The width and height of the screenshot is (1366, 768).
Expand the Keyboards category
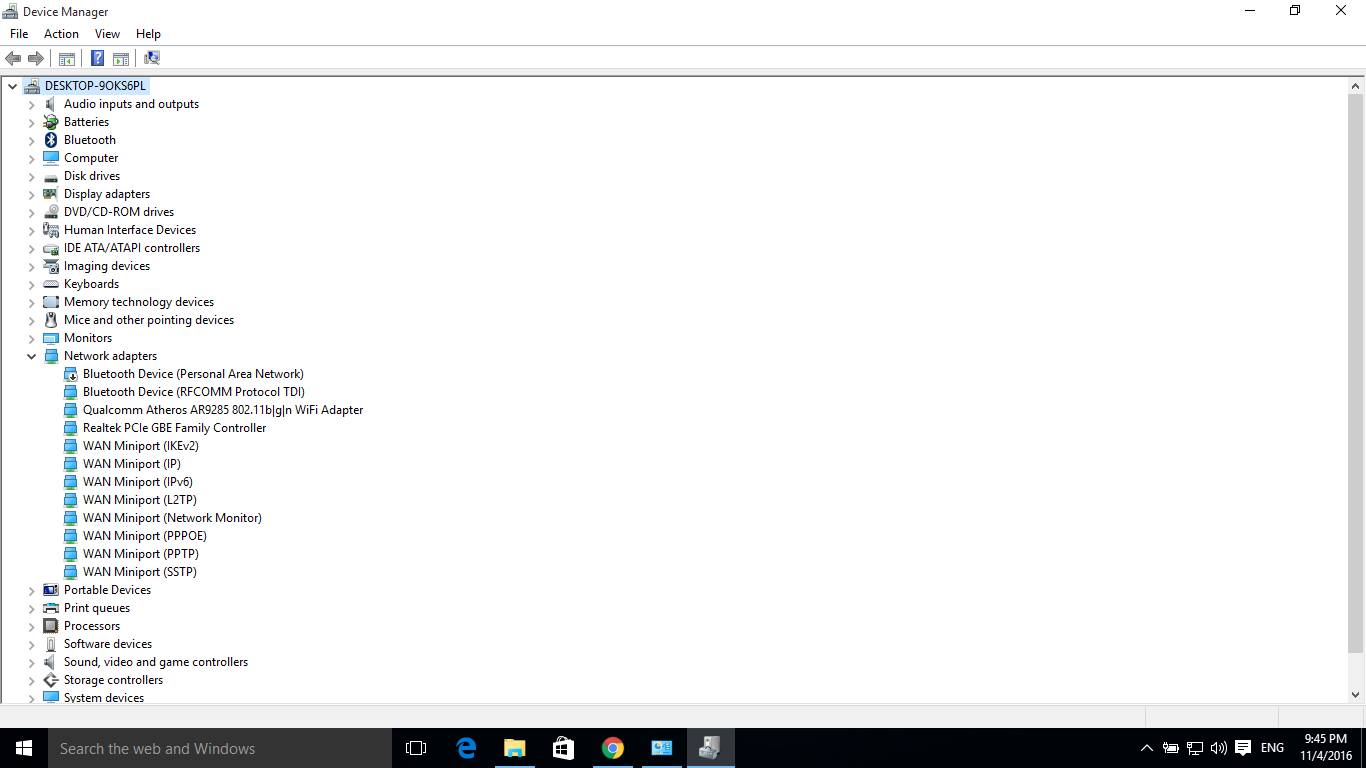pos(31,284)
